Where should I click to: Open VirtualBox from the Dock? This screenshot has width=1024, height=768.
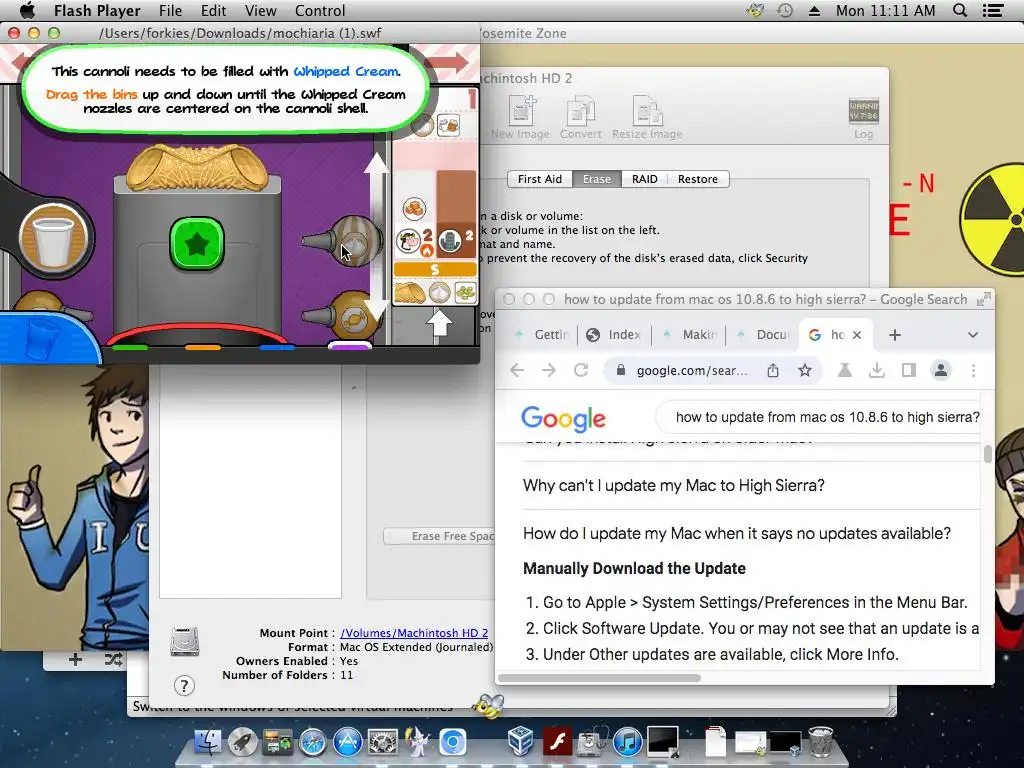pyautogui.click(x=520, y=742)
